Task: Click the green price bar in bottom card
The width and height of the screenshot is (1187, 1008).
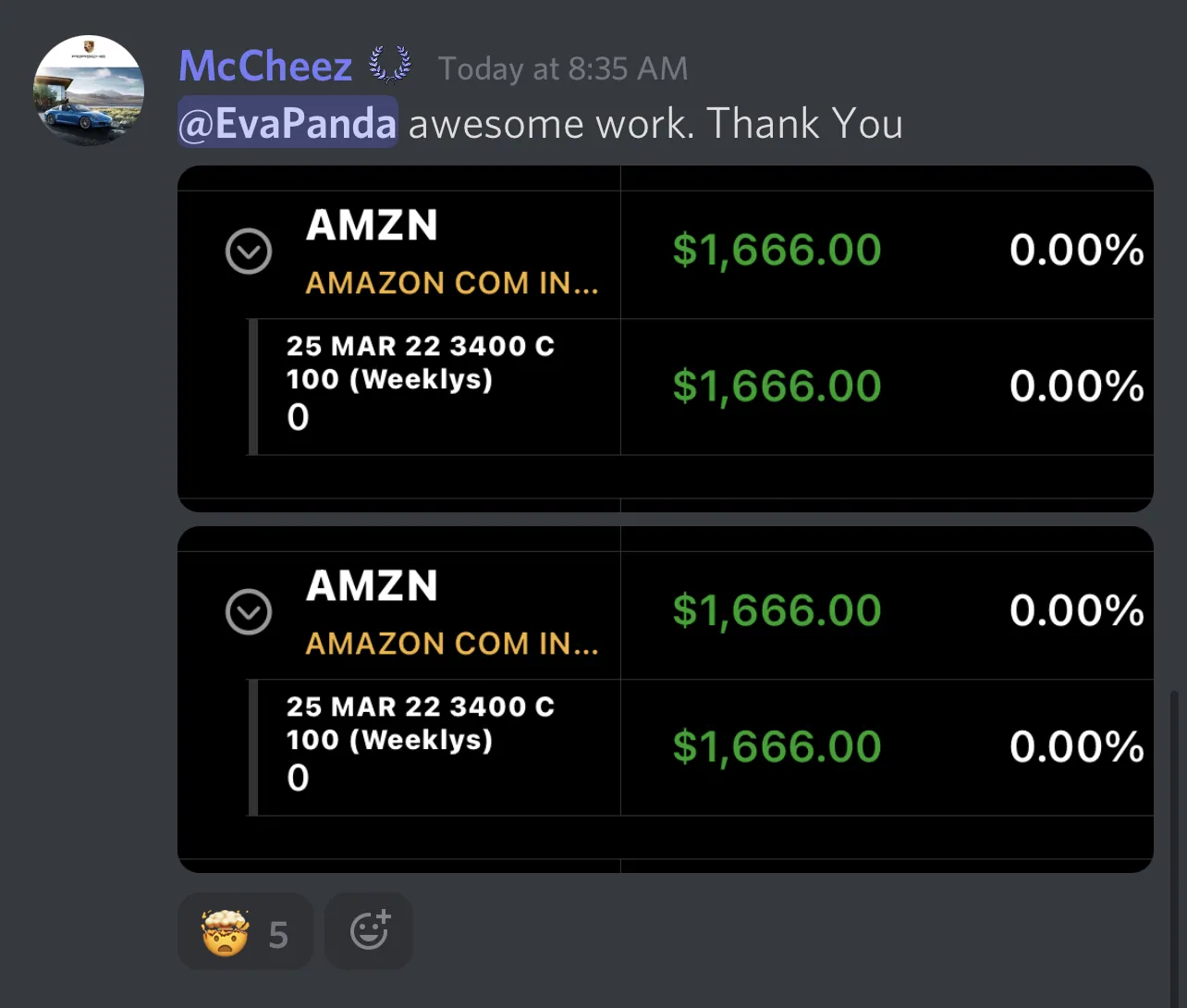Action: (x=777, y=746)
